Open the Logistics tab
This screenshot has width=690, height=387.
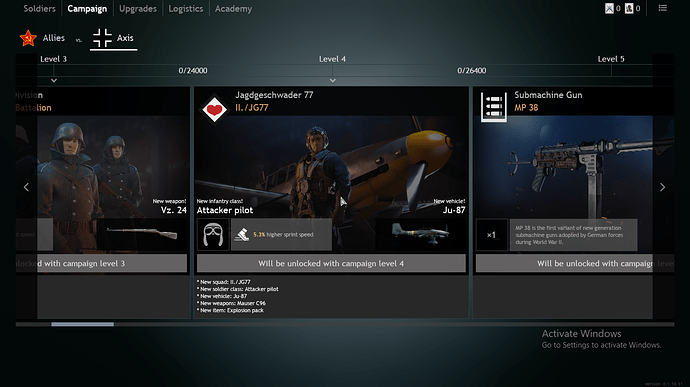[x=186, y=9]
